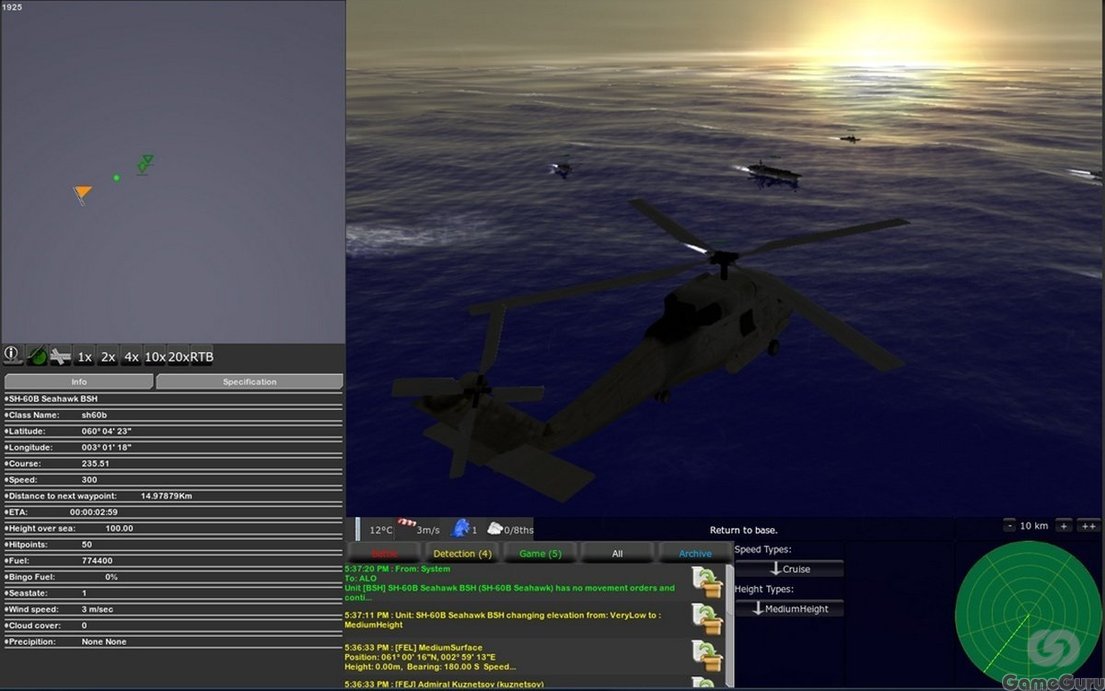Click the carrier ship in the 3D view
Viewport: 1105px width, 691px height.
(x=773, y=173)
